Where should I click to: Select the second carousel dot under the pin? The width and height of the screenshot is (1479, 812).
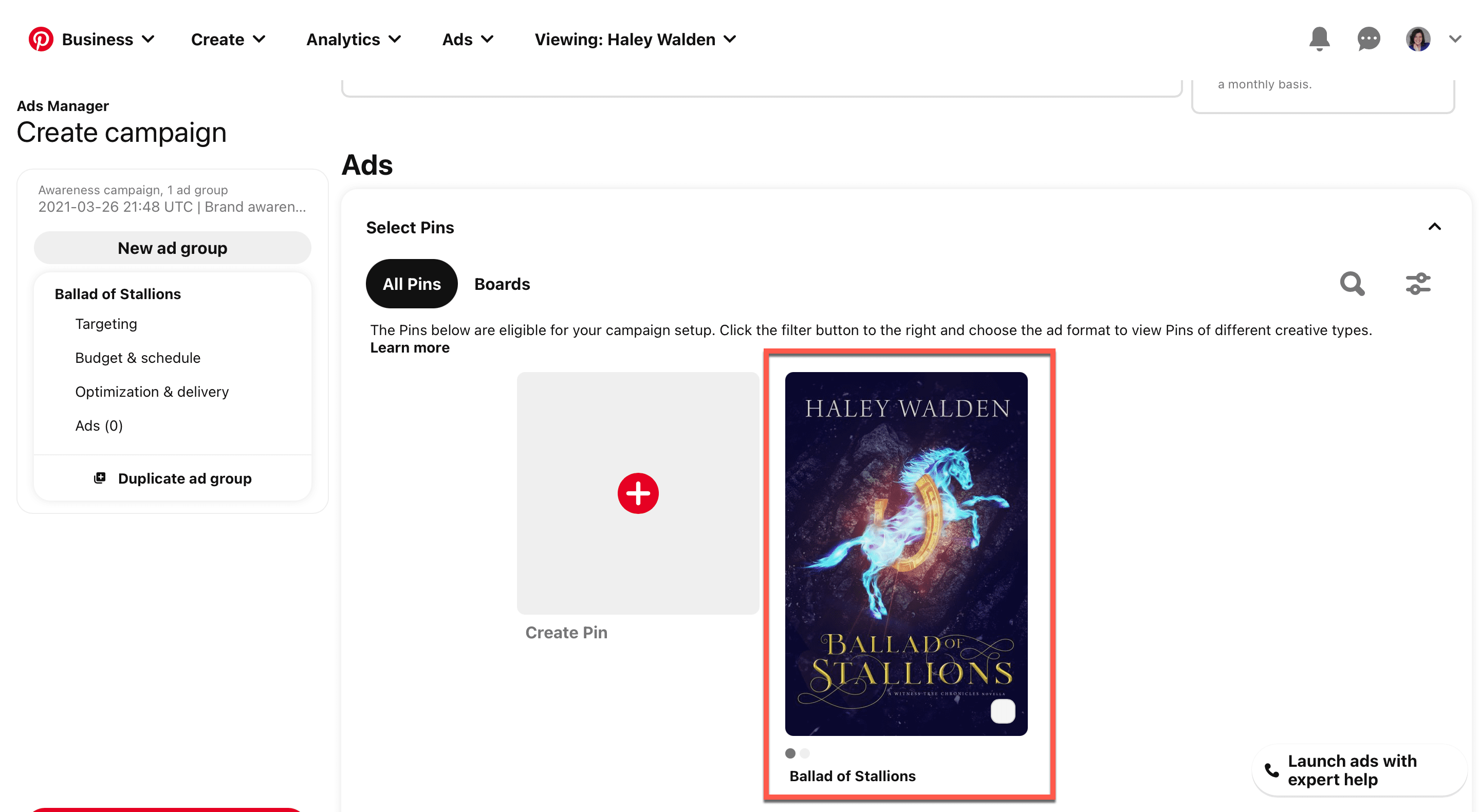pyautogui.click(x=804, y=753)
